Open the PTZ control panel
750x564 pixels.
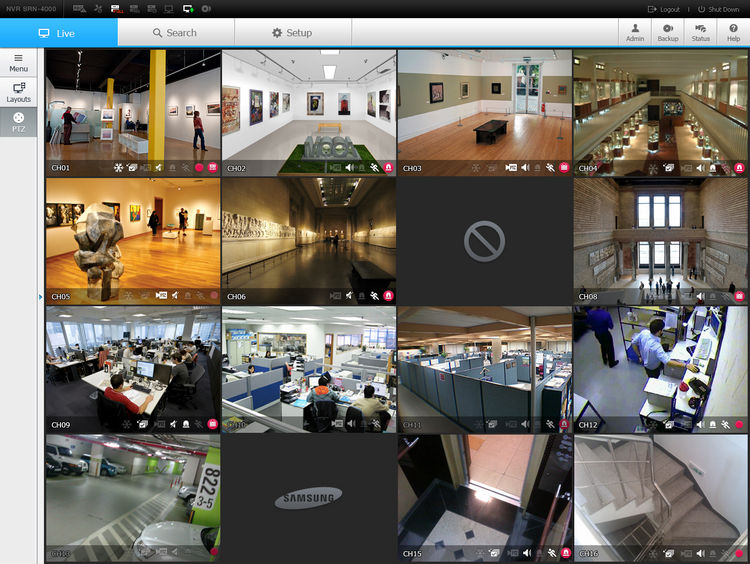coord(18,122)
